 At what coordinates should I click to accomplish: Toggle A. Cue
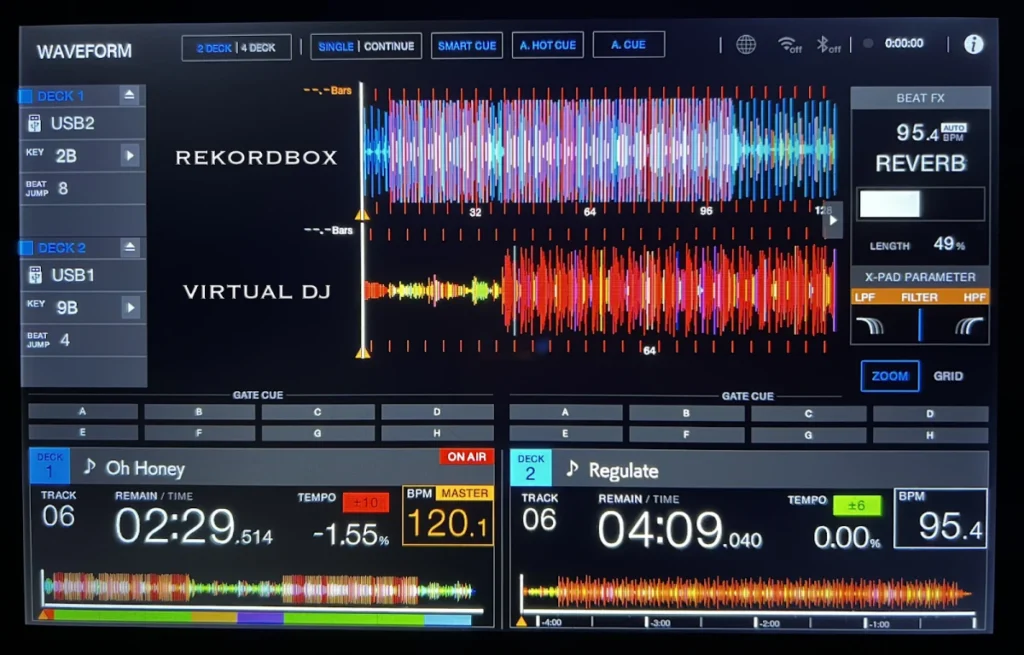coord(628,44)
